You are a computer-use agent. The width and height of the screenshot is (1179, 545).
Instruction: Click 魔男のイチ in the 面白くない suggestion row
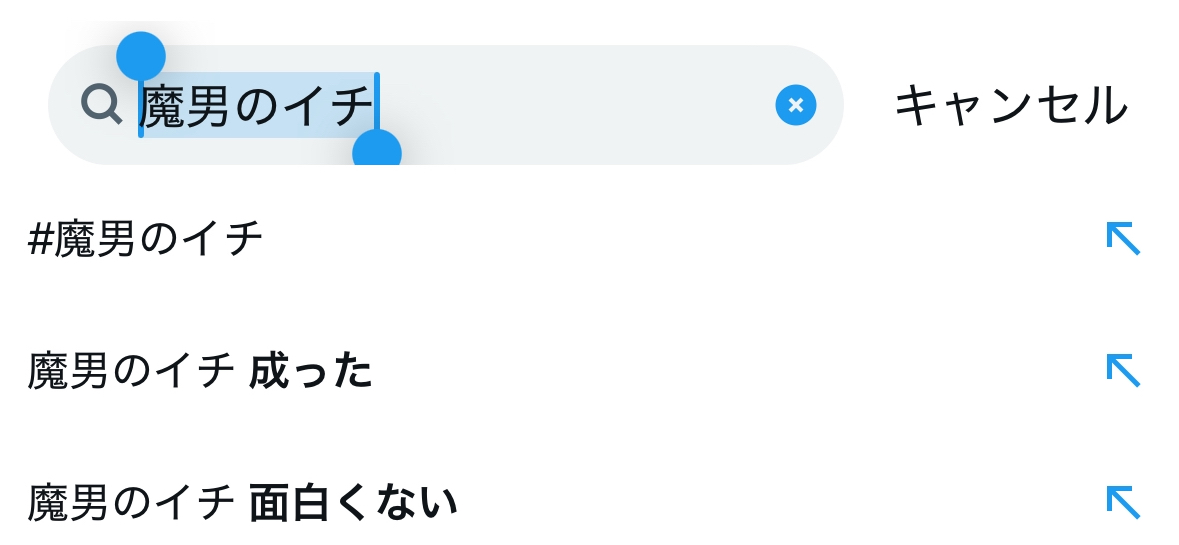point(131,503)
